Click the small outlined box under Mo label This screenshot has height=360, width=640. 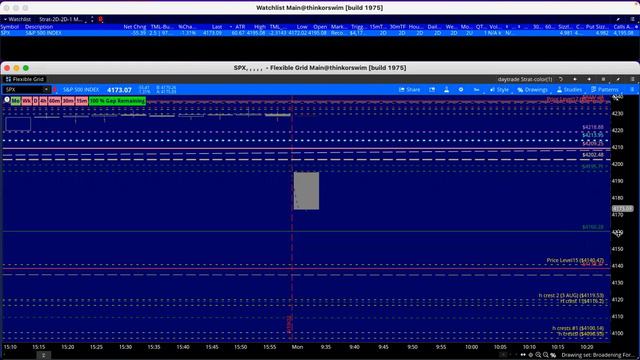[18, 124]
